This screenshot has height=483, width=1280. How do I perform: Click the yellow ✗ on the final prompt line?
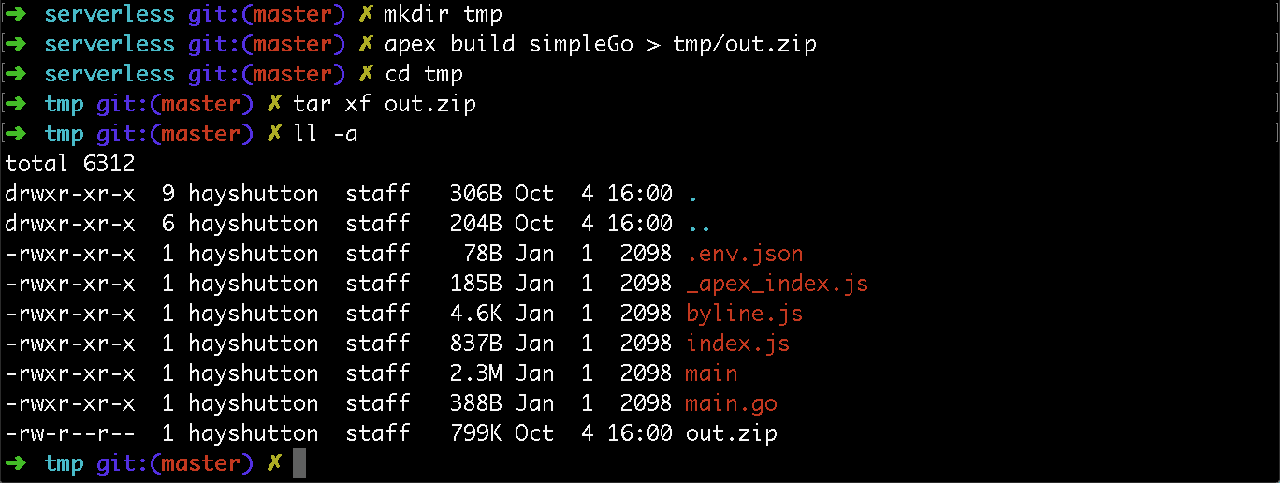(275, 464)
